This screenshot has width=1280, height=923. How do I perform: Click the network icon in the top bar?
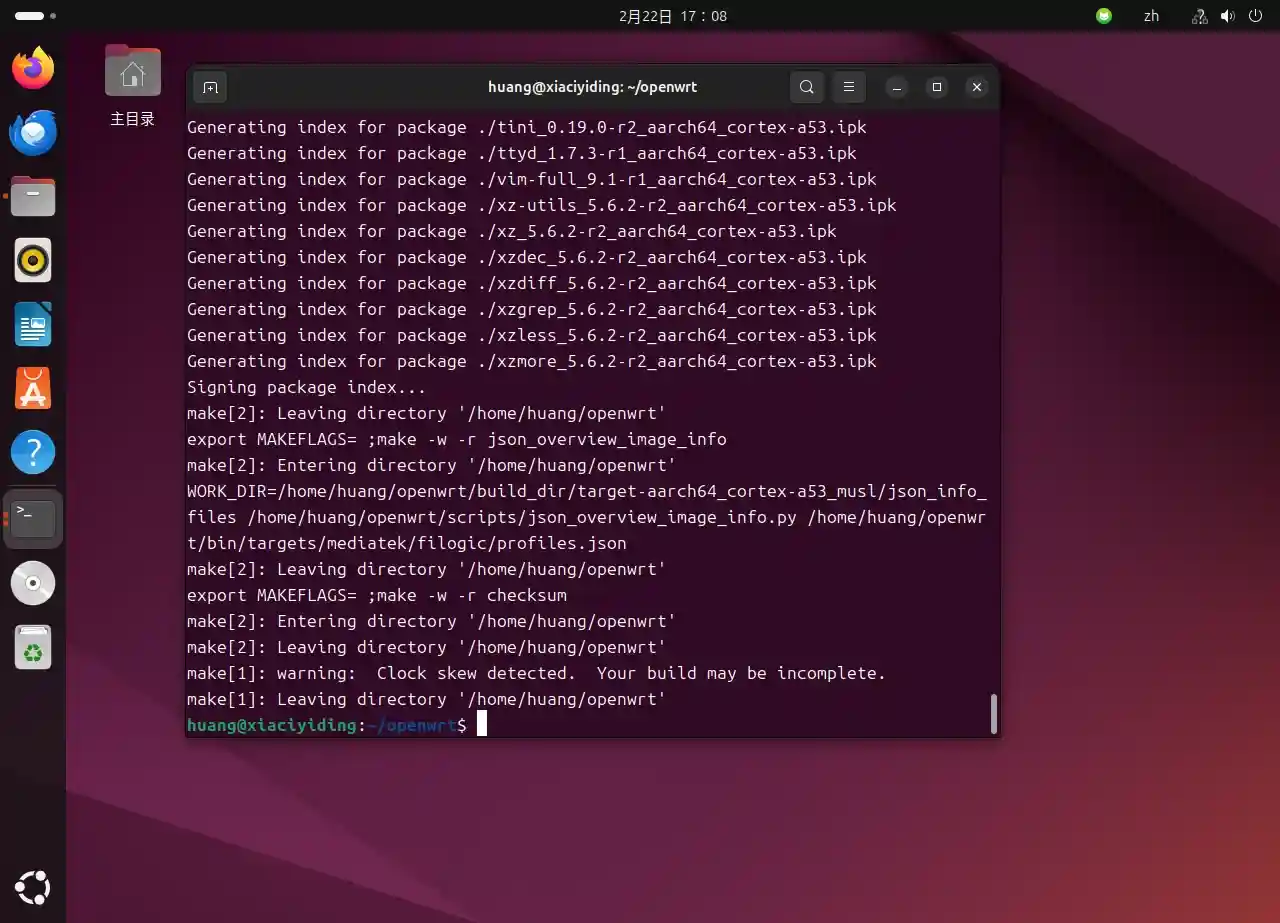tap(1200, 16)
